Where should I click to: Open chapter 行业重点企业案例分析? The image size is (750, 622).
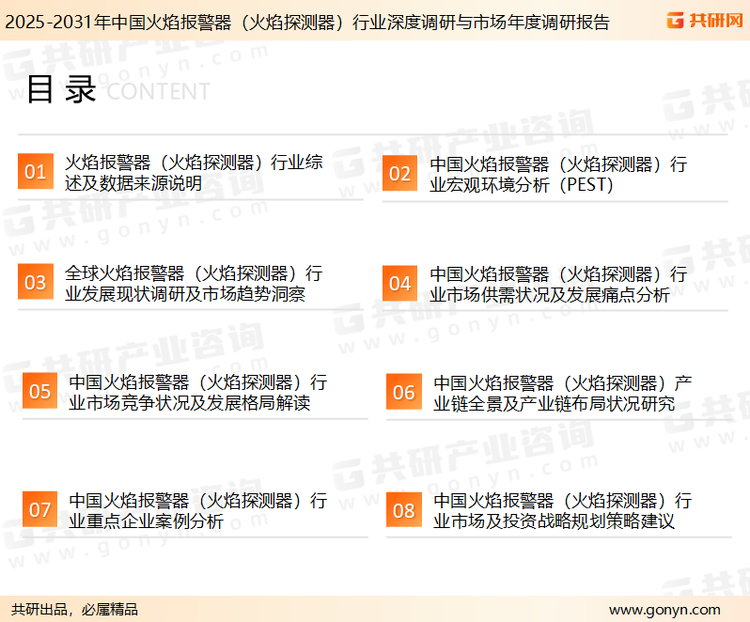coord(198,511)
